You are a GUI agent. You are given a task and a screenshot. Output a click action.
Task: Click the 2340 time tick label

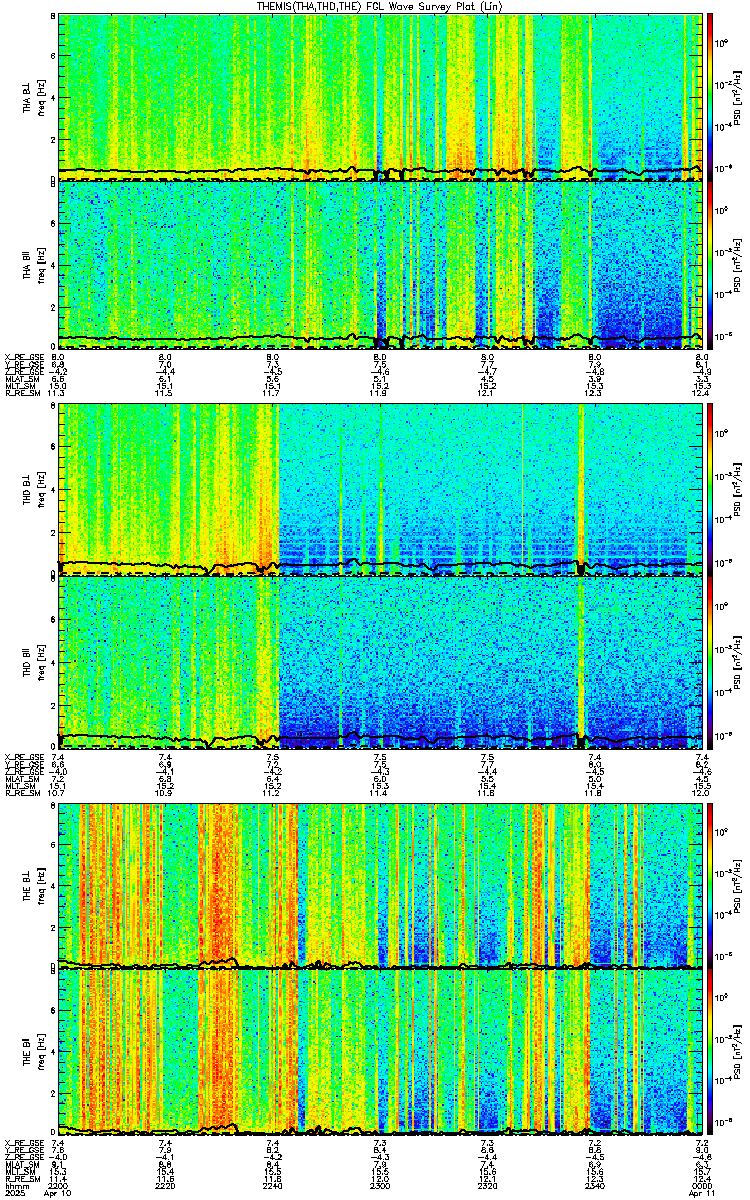coord(595,1186)
